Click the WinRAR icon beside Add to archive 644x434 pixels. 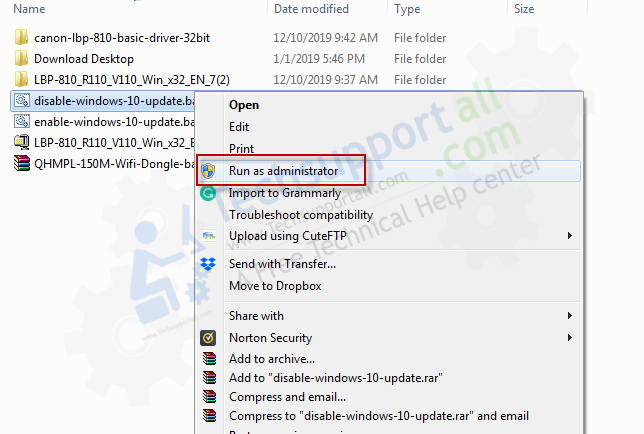[209, 359]
